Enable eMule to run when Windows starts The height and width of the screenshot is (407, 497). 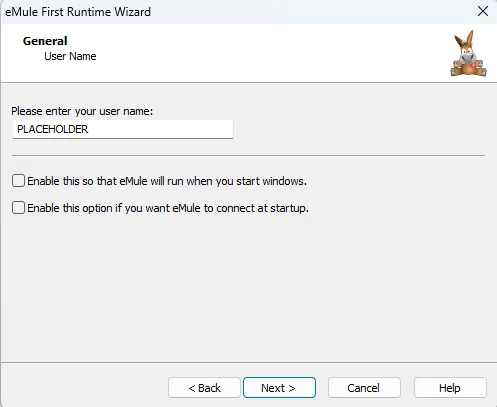pyautogui.click(x=18, y=181)
